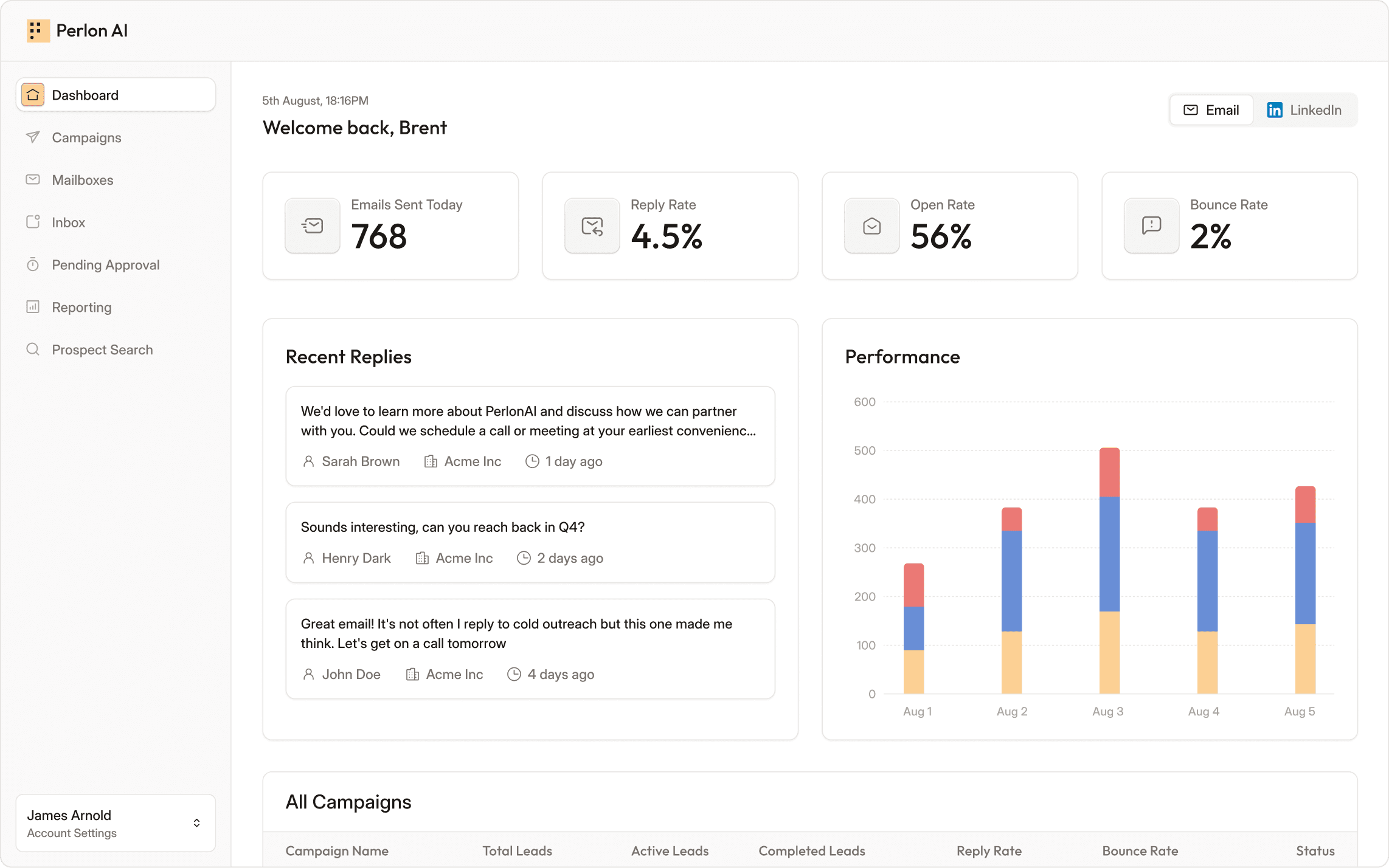Switch to the Email channel toggle
Viewport: 1389px width, 868px height.
tap(1211, 110)
